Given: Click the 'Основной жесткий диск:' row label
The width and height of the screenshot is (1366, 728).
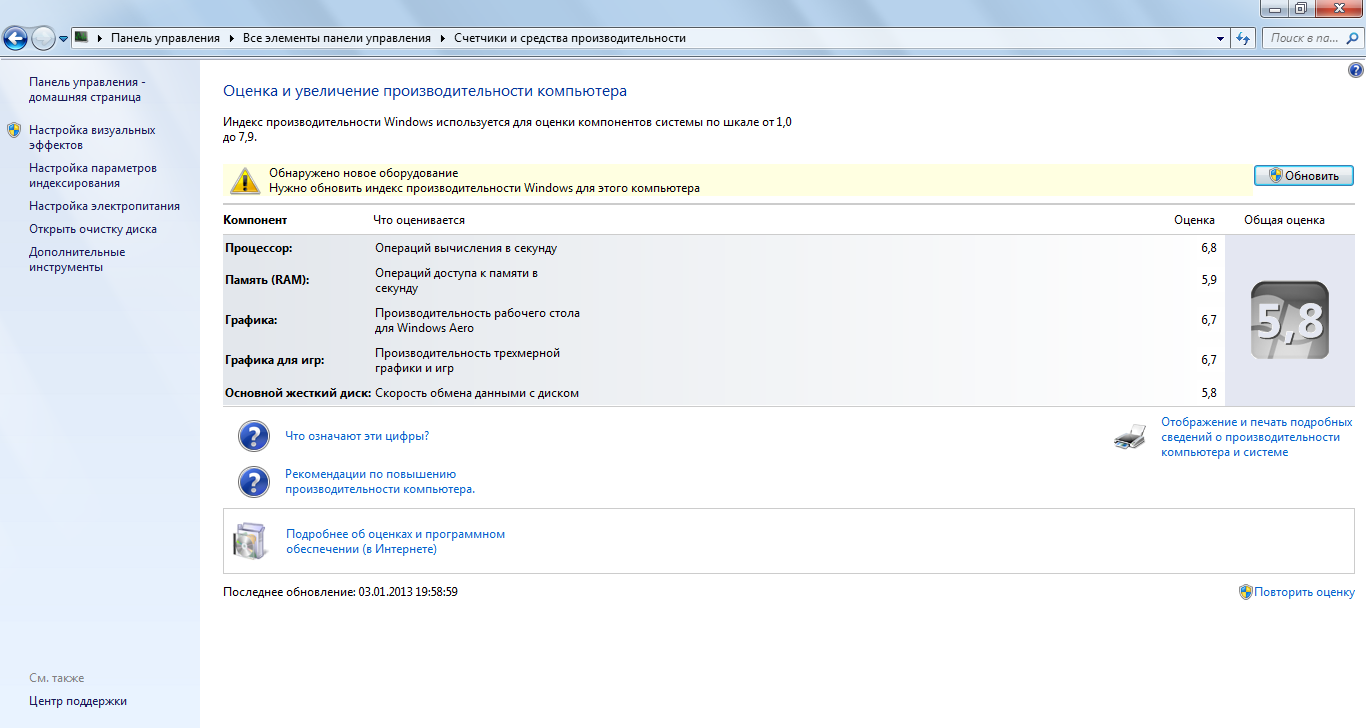Looking at the screenshot, I should (x=298, y=393).
